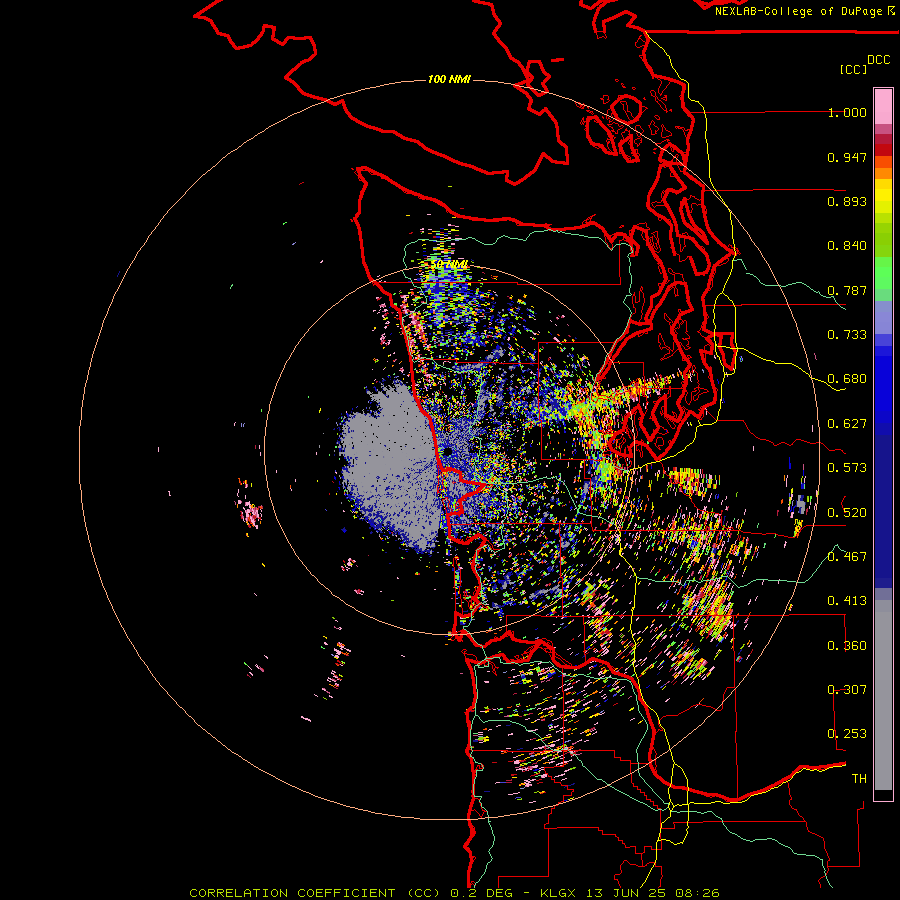
Task: Pick the orange segment of the color bar
Action: [883, 173]
